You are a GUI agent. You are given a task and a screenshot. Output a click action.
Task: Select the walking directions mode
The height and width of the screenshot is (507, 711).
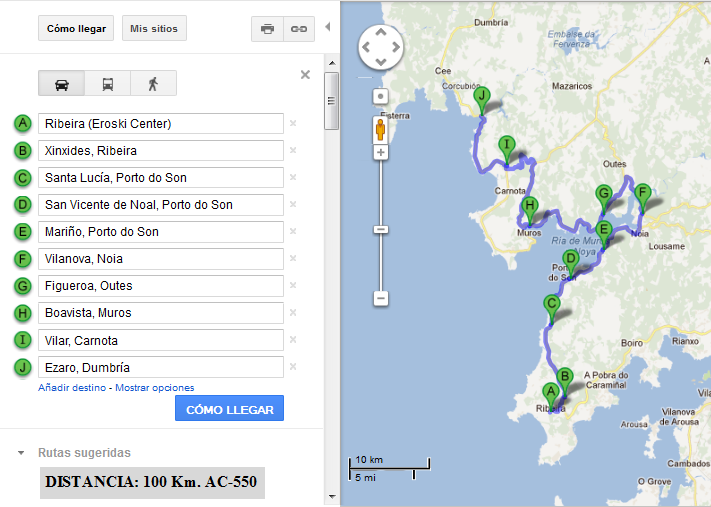point(153,84)
